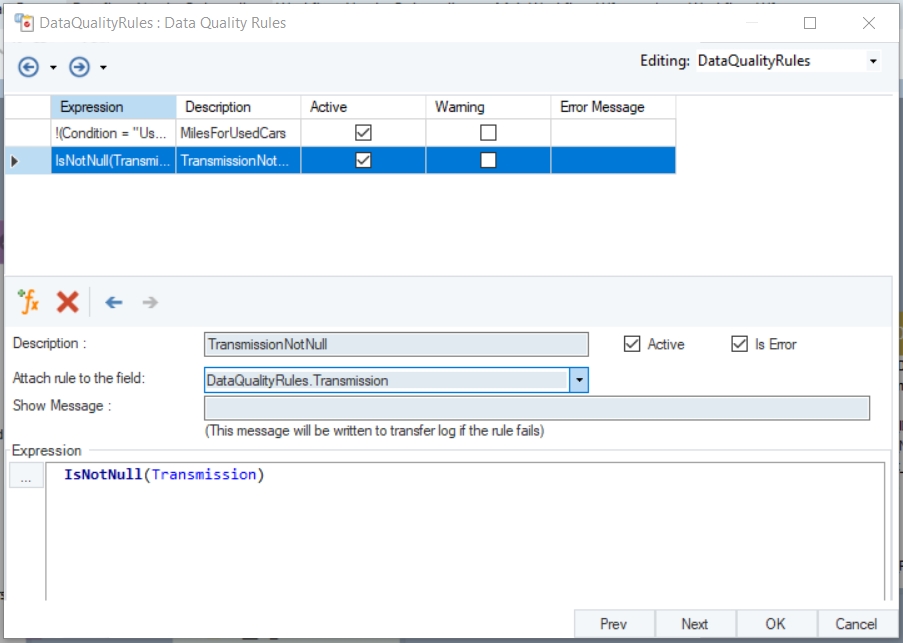Click the Next button
The width and height of the screenshot is (903, 643).
click(x=694, y=624)
